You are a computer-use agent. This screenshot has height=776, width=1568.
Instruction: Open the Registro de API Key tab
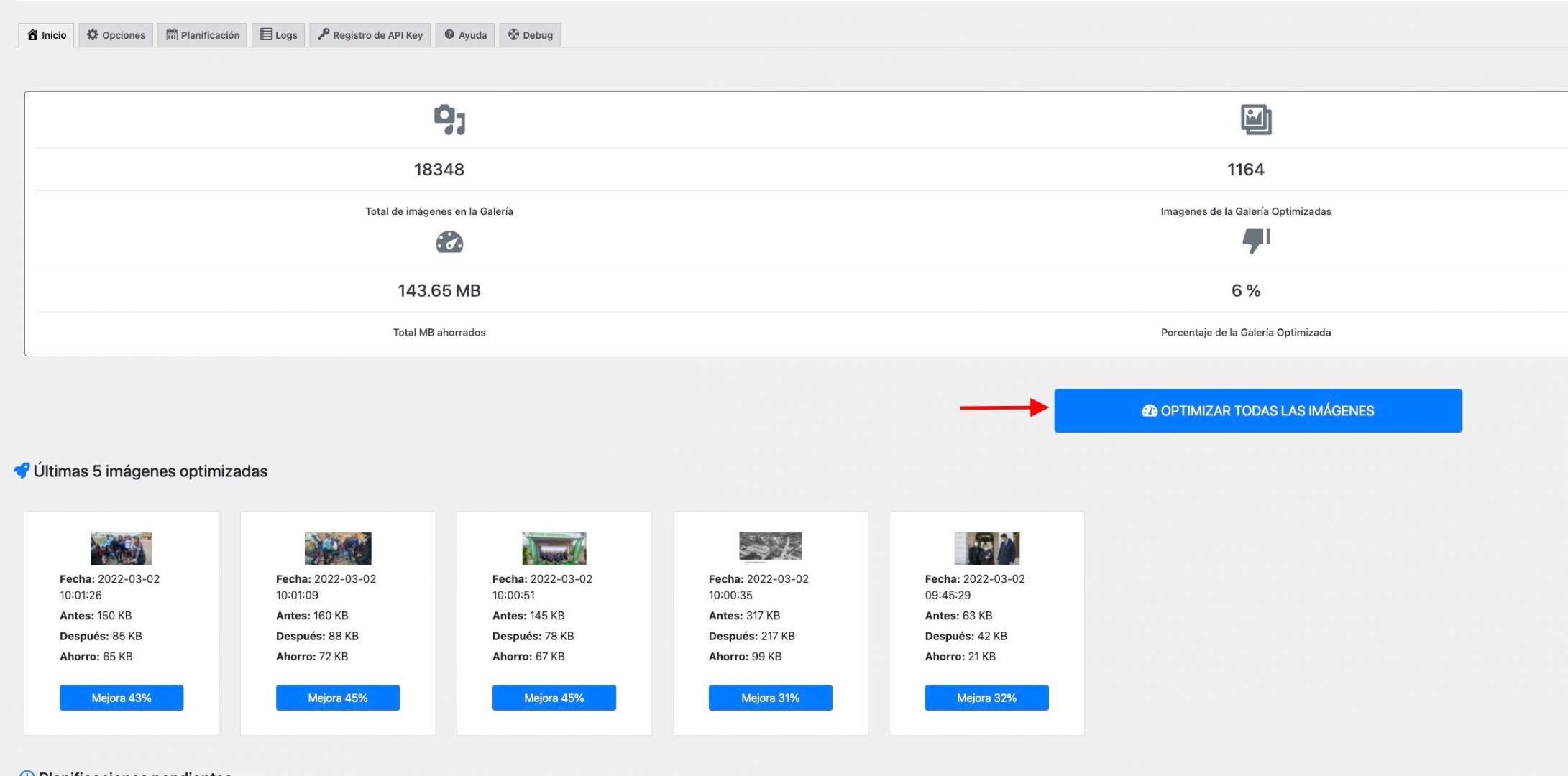[370, 35]
